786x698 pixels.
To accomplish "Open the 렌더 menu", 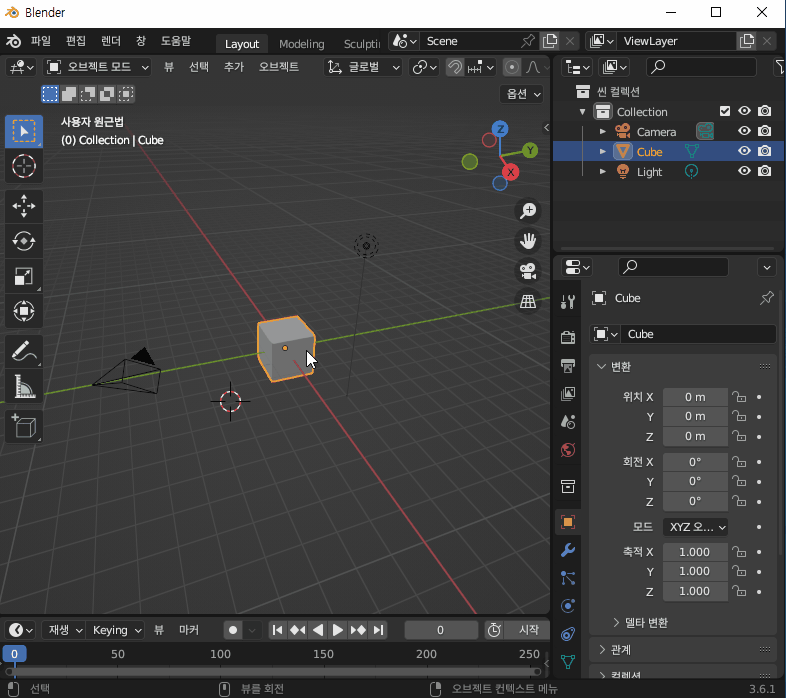I will [x=111, y=41].
